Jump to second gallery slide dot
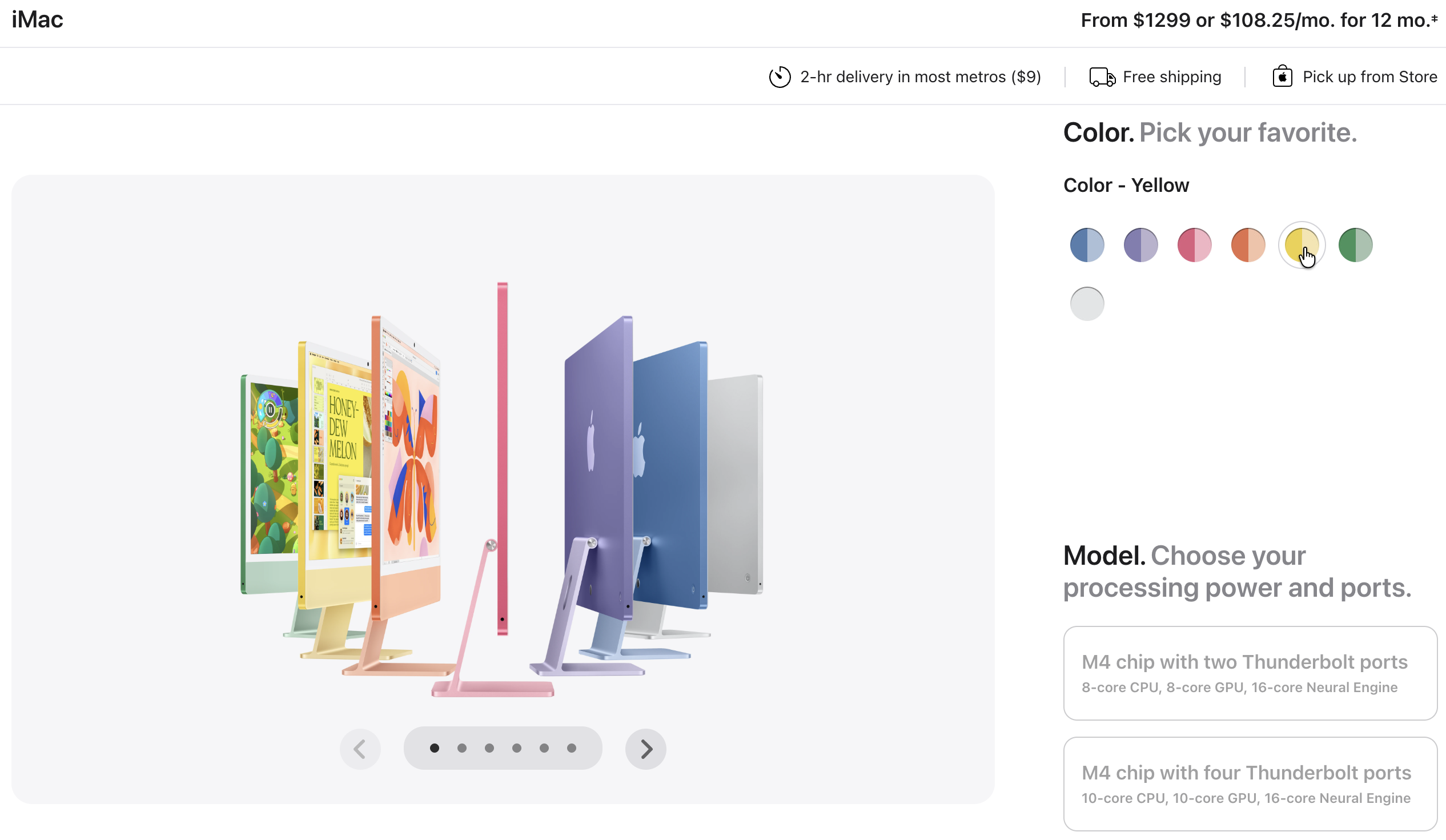The height and width of the screenshot is (840, 1446). (462, 748)
